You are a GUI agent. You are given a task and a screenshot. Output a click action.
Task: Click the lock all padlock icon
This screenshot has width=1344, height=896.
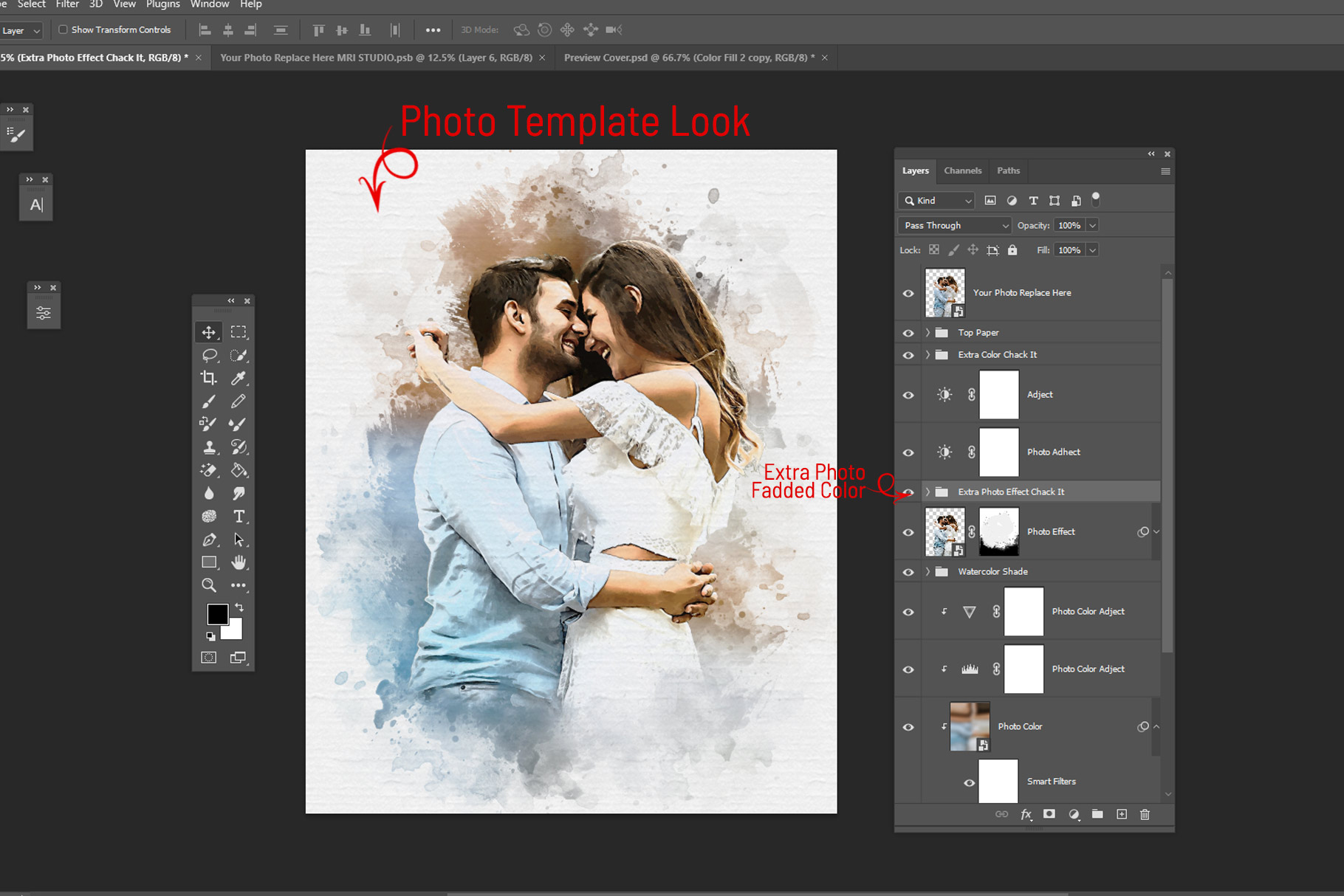pyautogui.click(x=1012, y=250)
